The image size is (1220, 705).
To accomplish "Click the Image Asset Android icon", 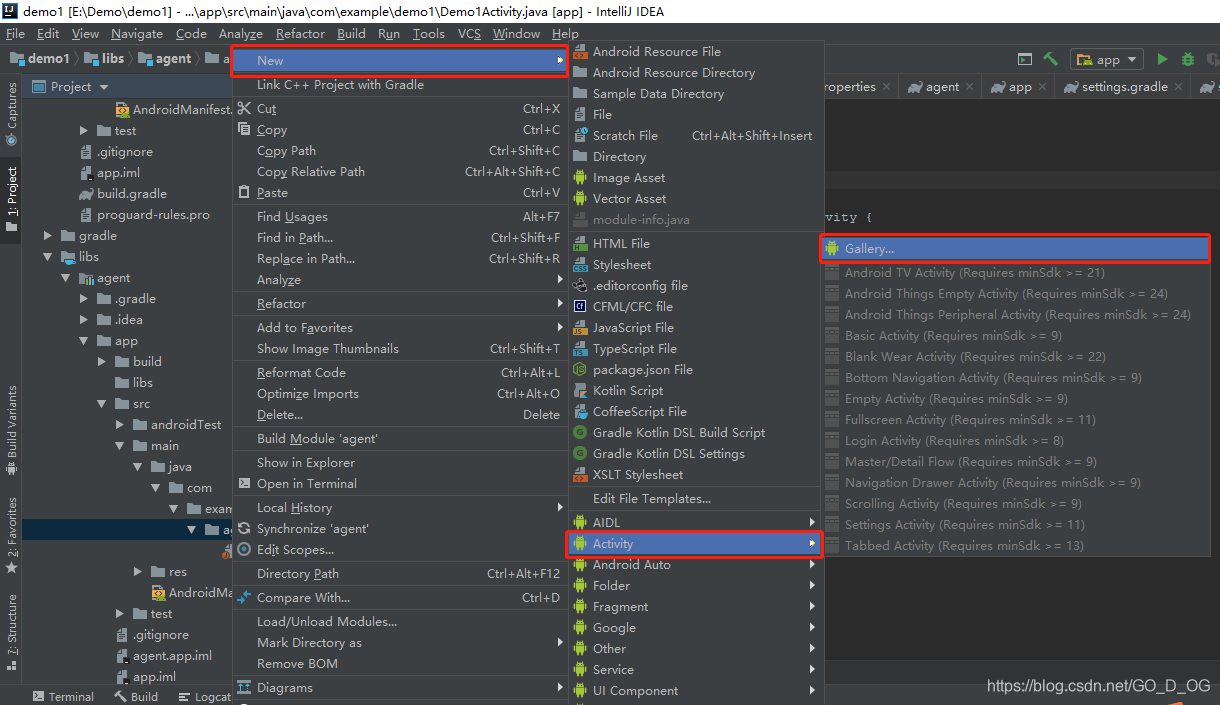I will pos(580,177).
